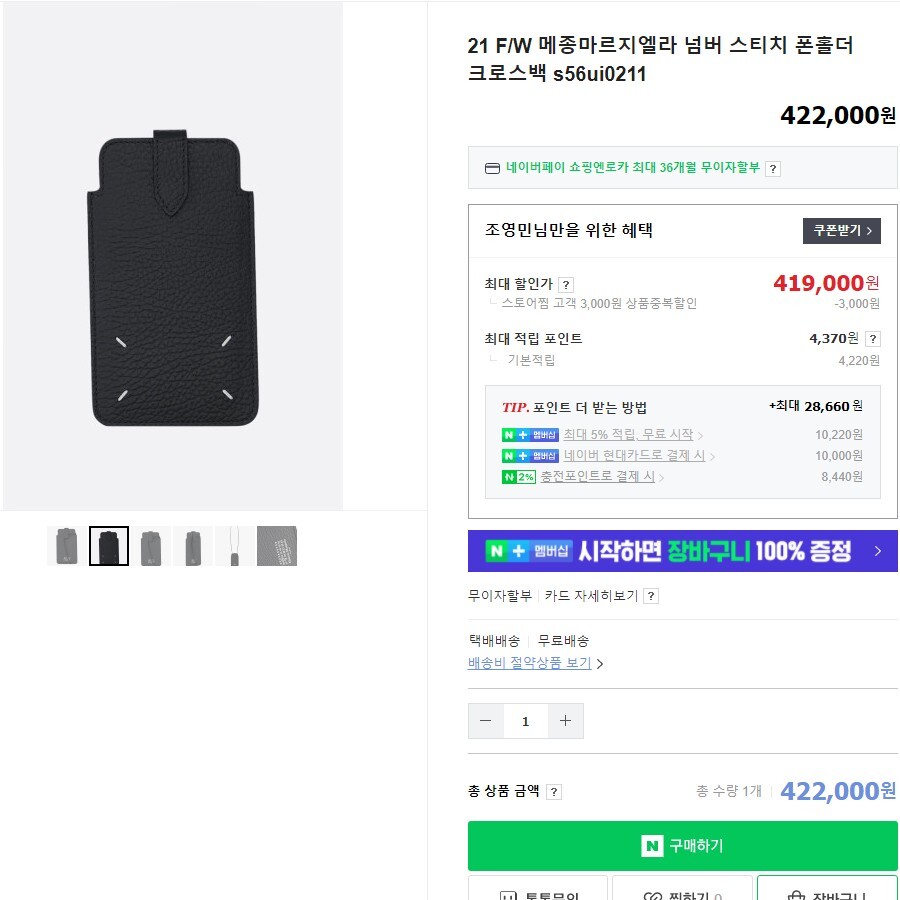
Task: Click the quantity input field
Action: coord(525,721)
